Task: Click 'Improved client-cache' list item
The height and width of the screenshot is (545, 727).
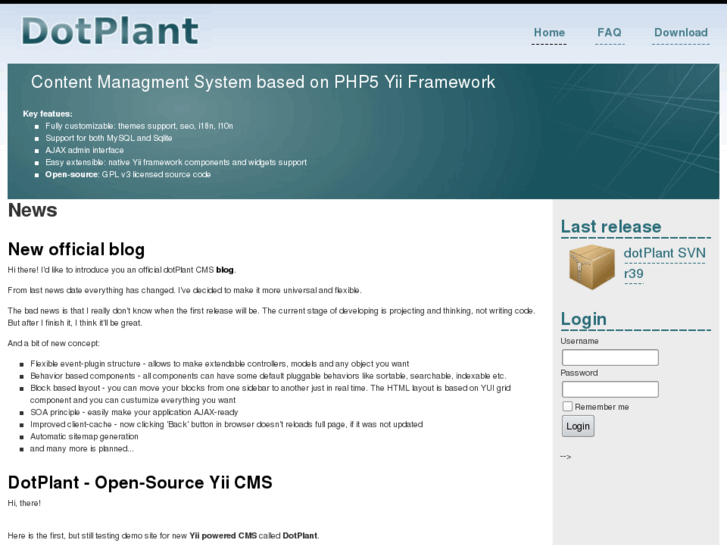Action: pyautogui.click(x=226, y=424)
